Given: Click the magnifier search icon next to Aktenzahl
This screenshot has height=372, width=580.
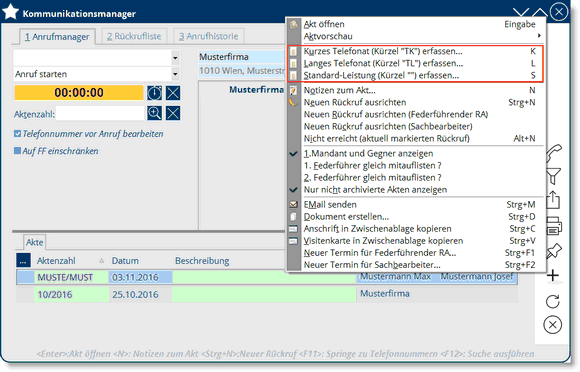Looking at the screenshot, I should [x=154, y=113].
